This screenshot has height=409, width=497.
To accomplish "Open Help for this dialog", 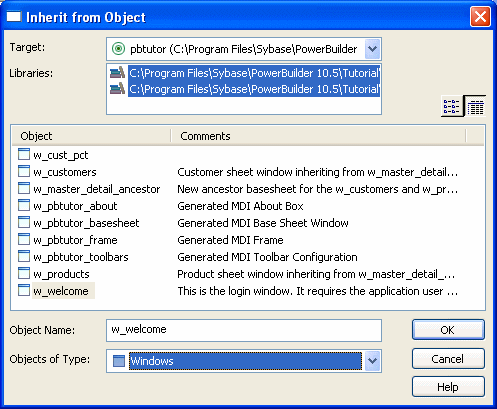I will [x=448, y=387].
